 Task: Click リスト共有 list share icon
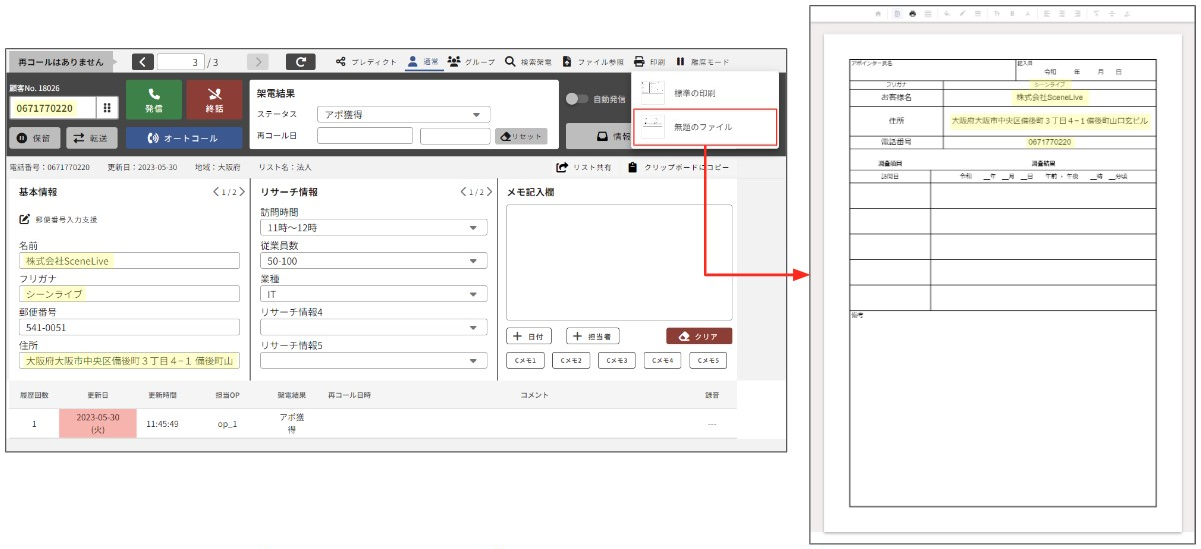click(563, 167)
